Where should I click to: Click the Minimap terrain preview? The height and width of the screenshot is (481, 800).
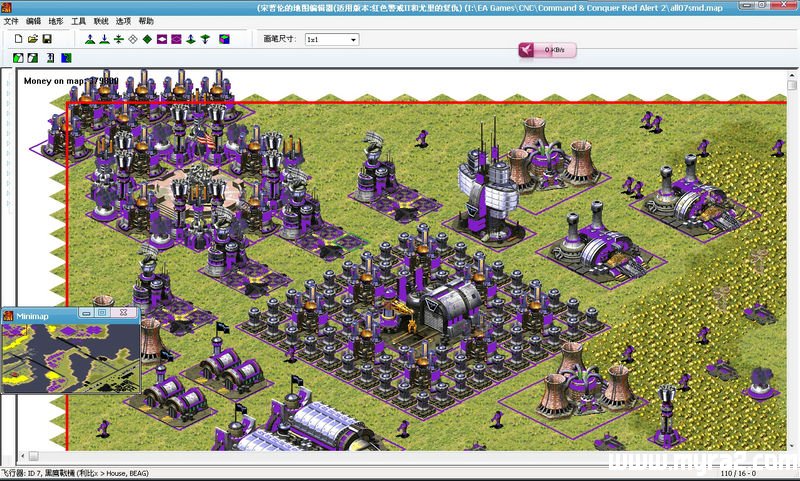tap(71, 358)
